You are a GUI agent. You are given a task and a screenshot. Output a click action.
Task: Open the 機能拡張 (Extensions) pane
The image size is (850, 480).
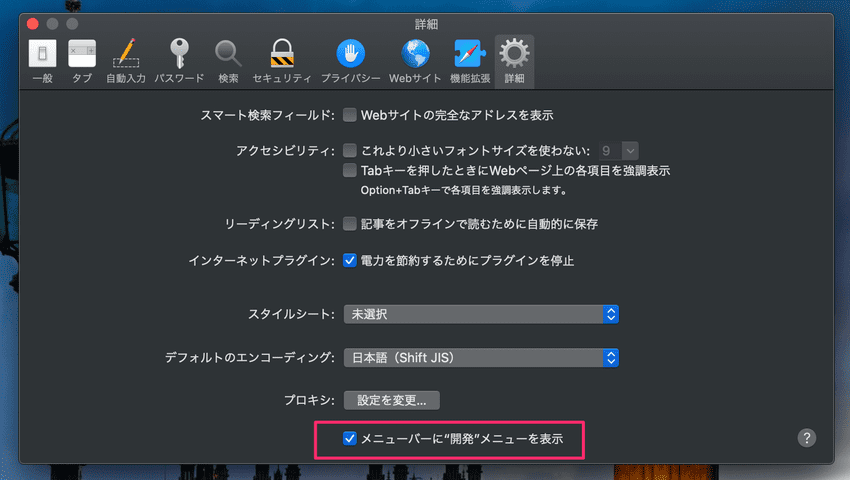[469, 60]
